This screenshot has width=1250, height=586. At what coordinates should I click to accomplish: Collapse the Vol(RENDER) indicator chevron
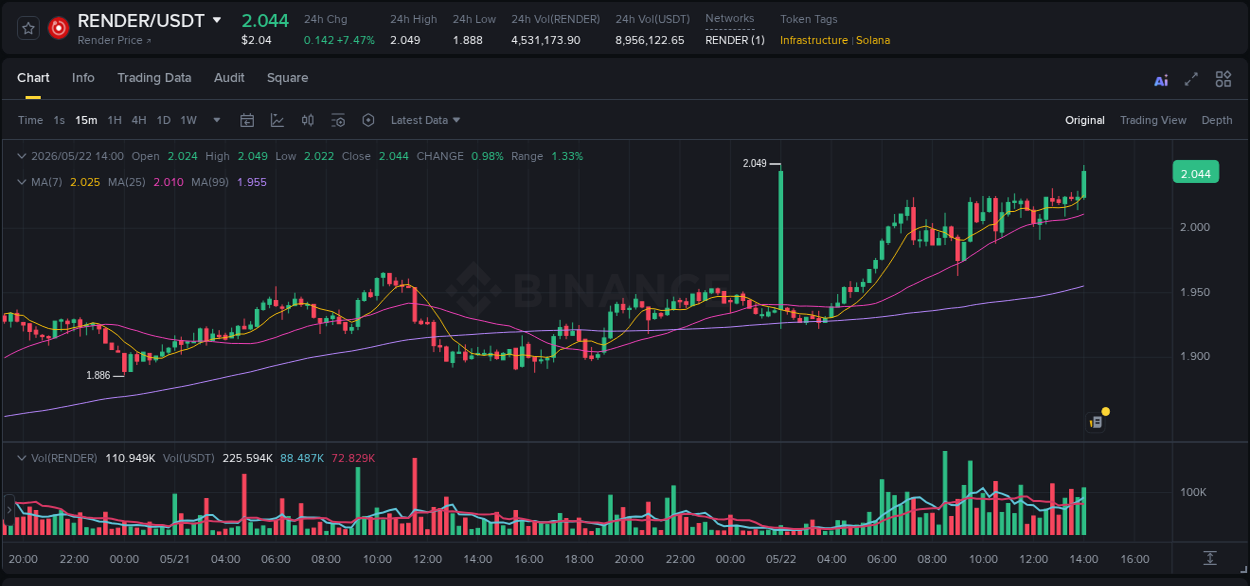pos(22,458)
